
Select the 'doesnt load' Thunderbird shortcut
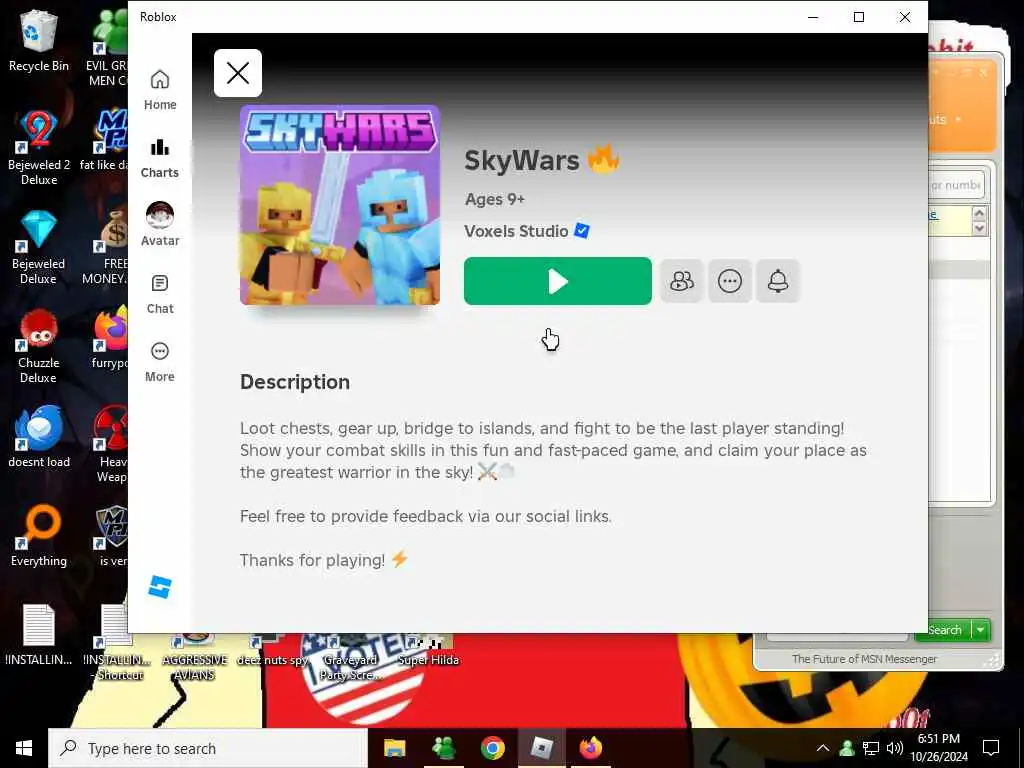[39, 436]
